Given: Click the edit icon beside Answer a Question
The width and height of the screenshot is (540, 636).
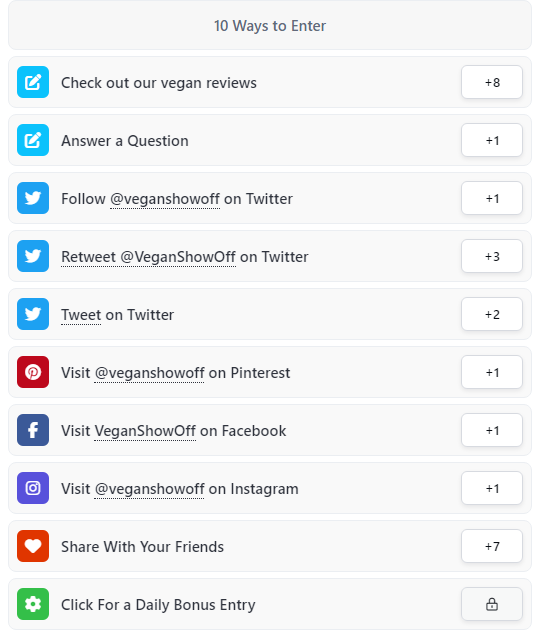Looking at the screenshot, I should pyautogui.click(x=33, y=140).
